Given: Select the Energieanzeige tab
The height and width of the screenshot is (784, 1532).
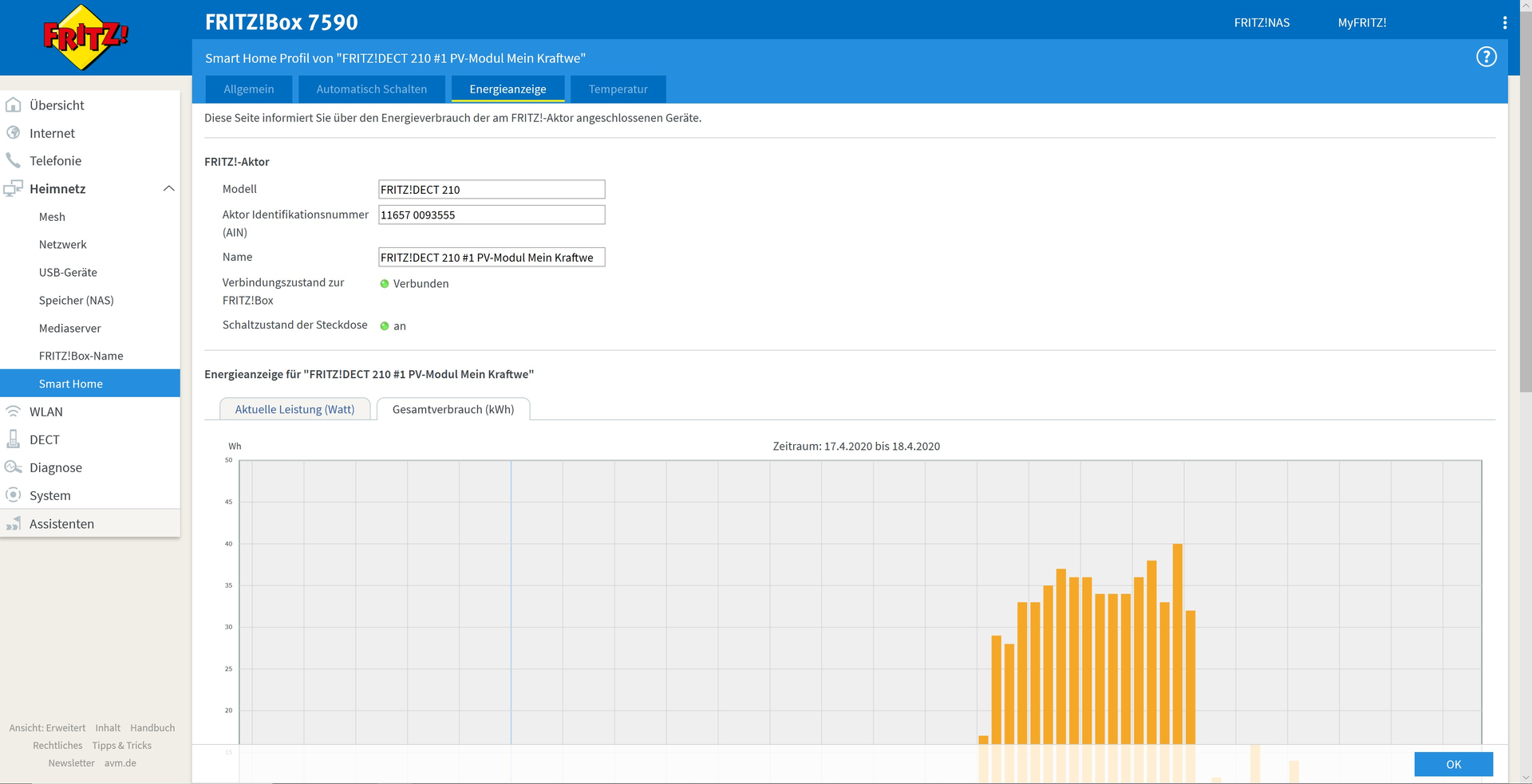Looking at the screenshot, I should [508, 89].
